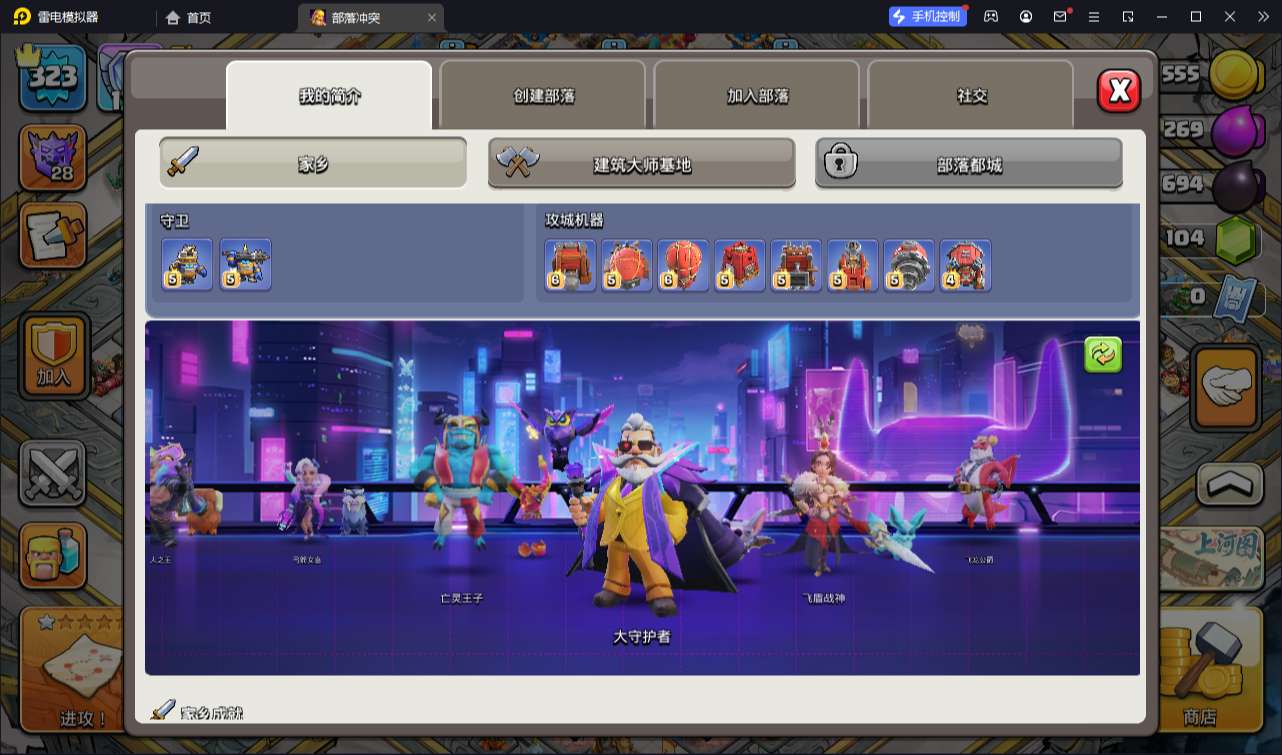Expand the emulator sidebar double-arrow
The height and width of the screenshot is (755, 1282).
[1260, 17]
